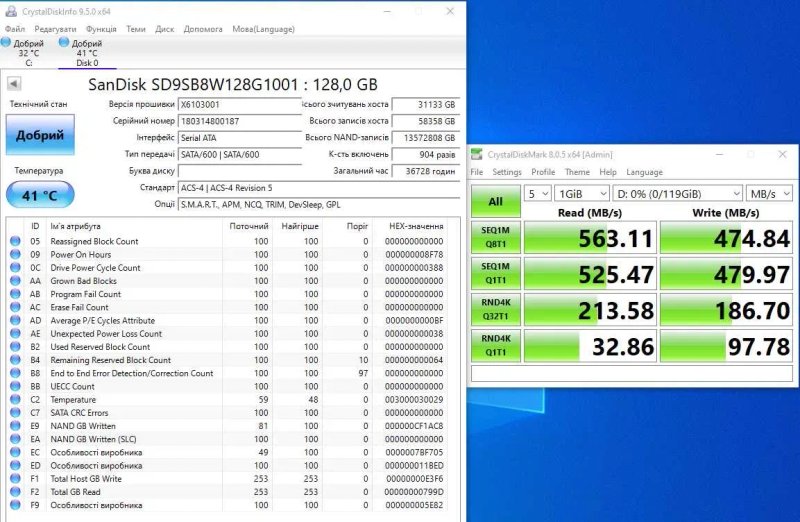Click the CrystalDiskInfo app icon in title bar

(x=11, y=11)
